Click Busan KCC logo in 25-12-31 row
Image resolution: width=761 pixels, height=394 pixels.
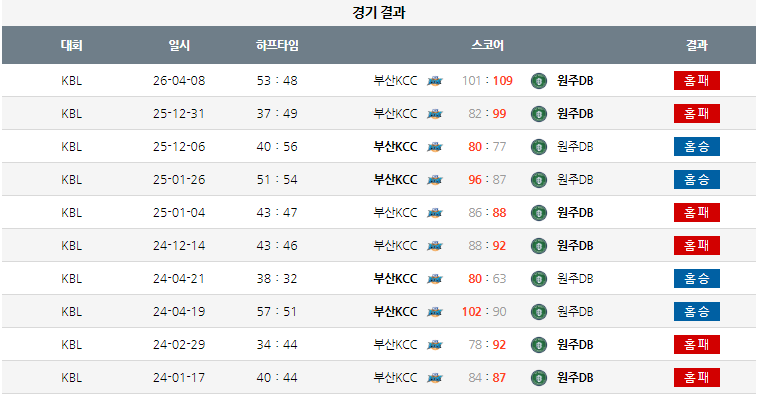[x=434, y=114]
